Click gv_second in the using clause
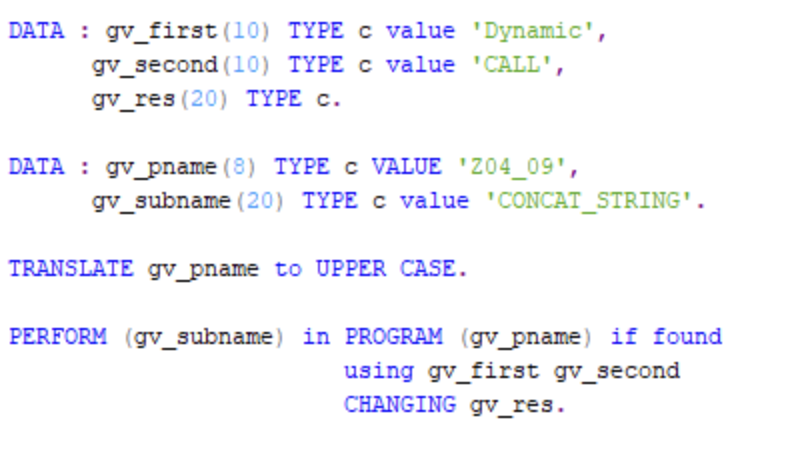The height and width of the screenshot is (476, 804). click(617, 371)
